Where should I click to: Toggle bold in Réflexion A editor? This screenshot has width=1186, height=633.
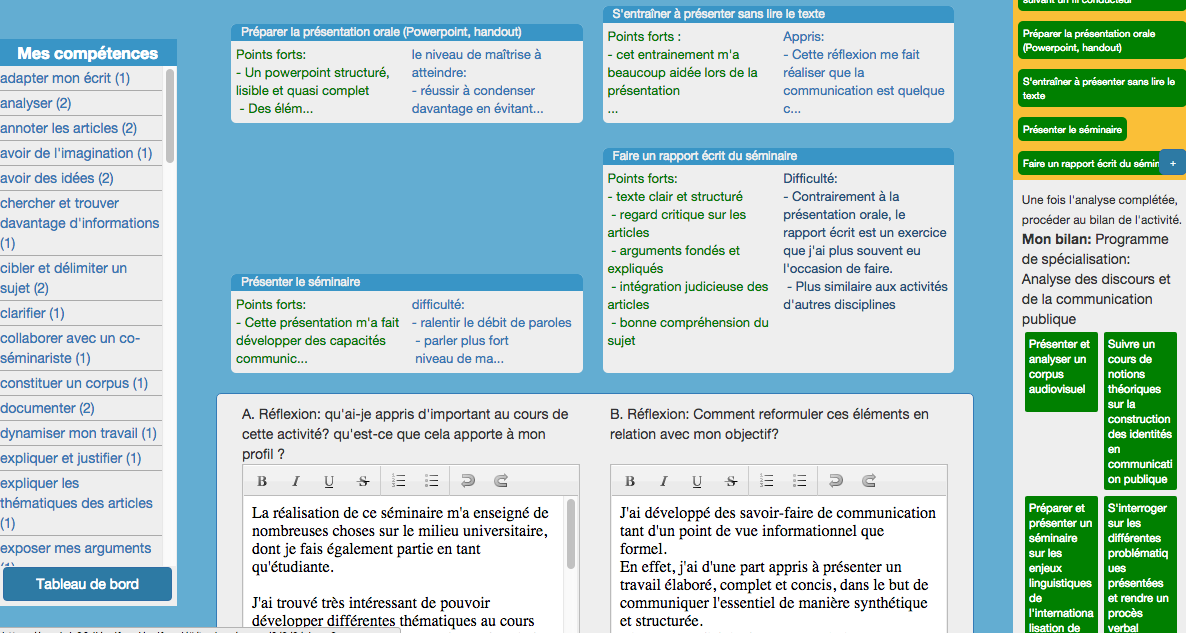pyautogui.click(x=262, y=481)
